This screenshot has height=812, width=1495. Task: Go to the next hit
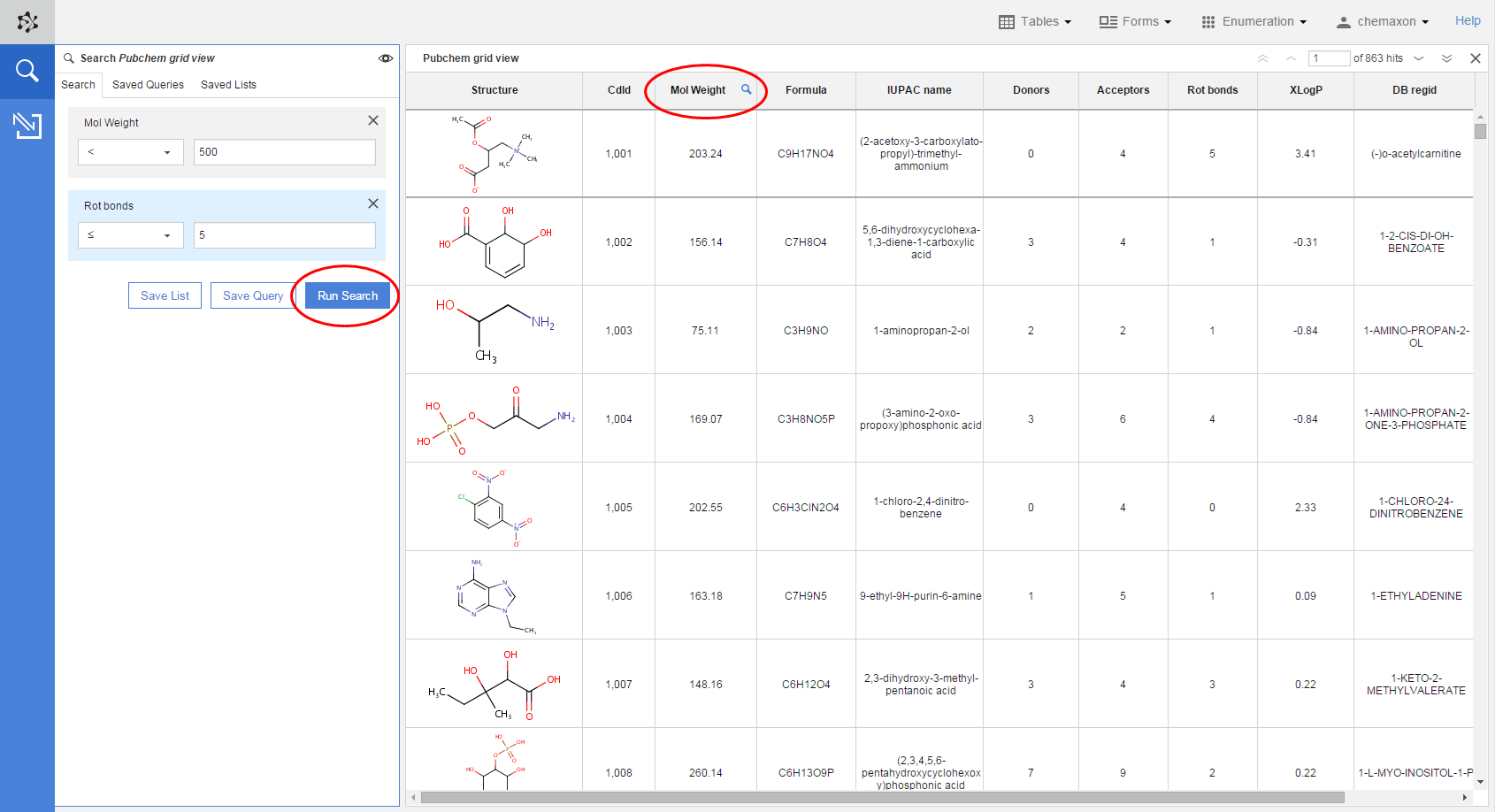coord(1419,58)
